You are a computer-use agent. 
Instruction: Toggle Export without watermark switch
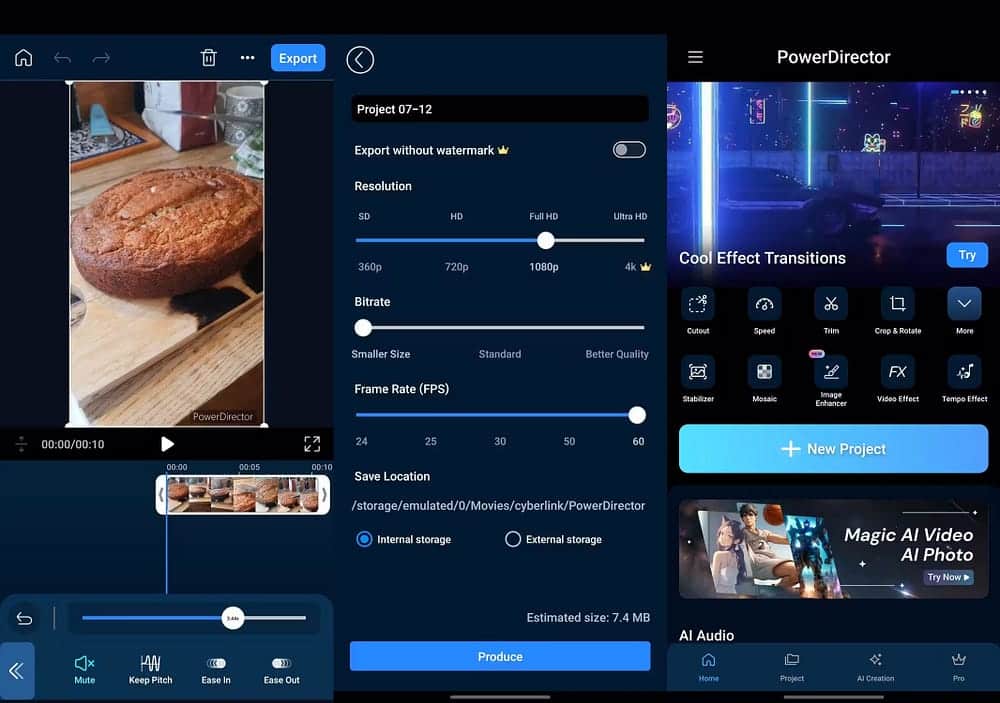tap(629, 150)
